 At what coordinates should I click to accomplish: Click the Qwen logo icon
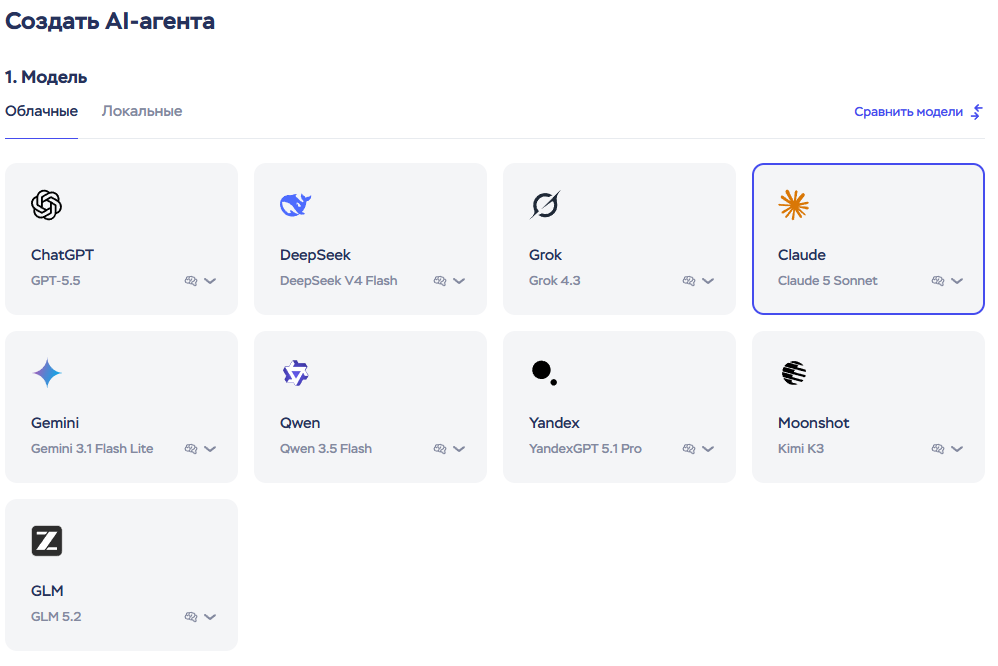[x=295, y=373]
